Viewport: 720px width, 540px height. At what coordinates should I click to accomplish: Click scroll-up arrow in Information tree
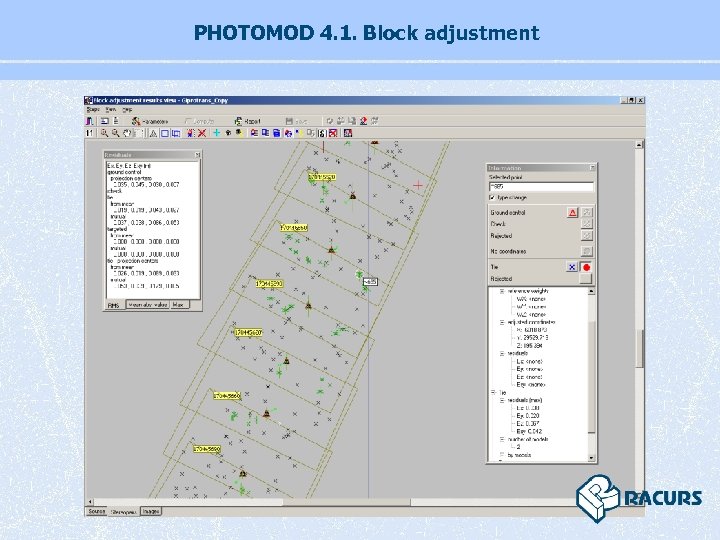tap(591, 292)
